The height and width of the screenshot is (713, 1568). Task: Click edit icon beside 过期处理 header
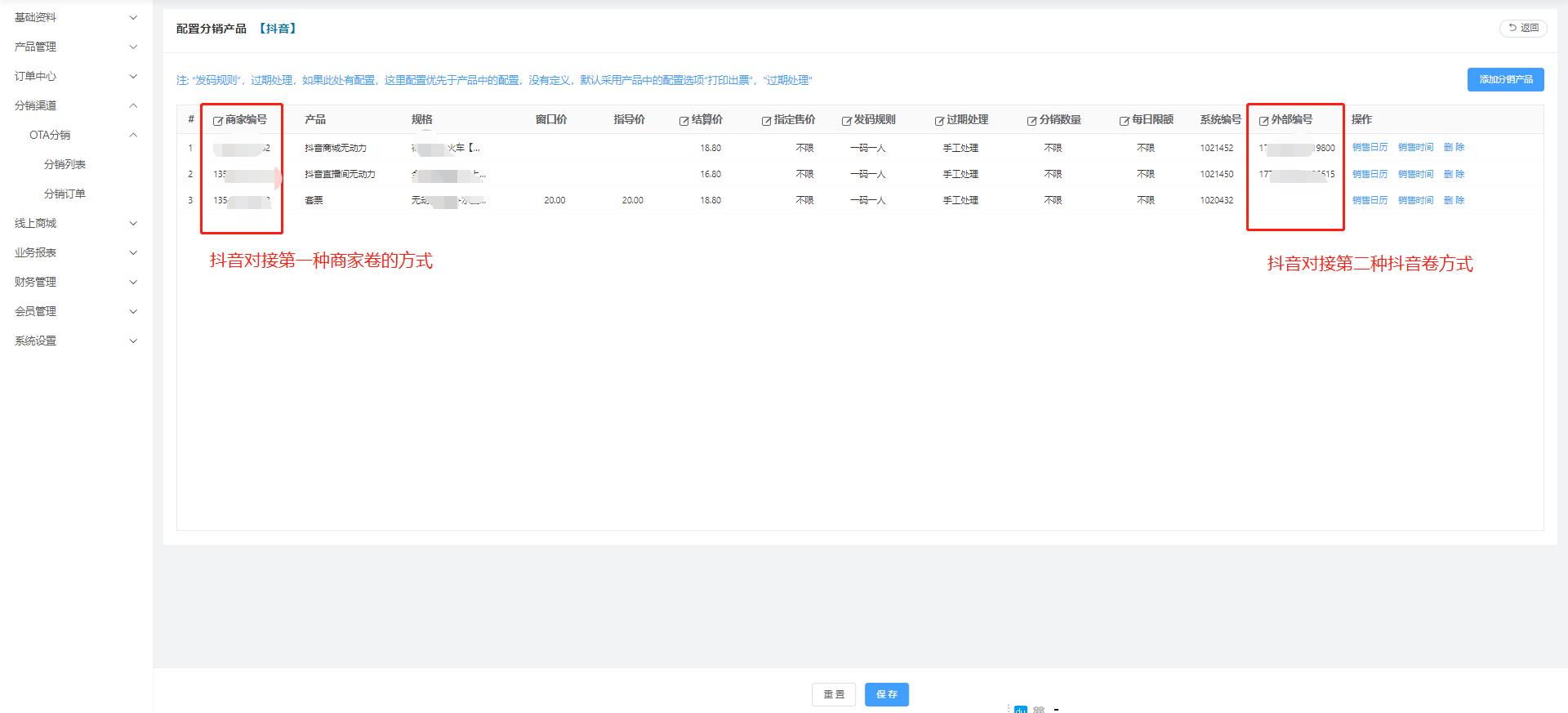[939, 121]
